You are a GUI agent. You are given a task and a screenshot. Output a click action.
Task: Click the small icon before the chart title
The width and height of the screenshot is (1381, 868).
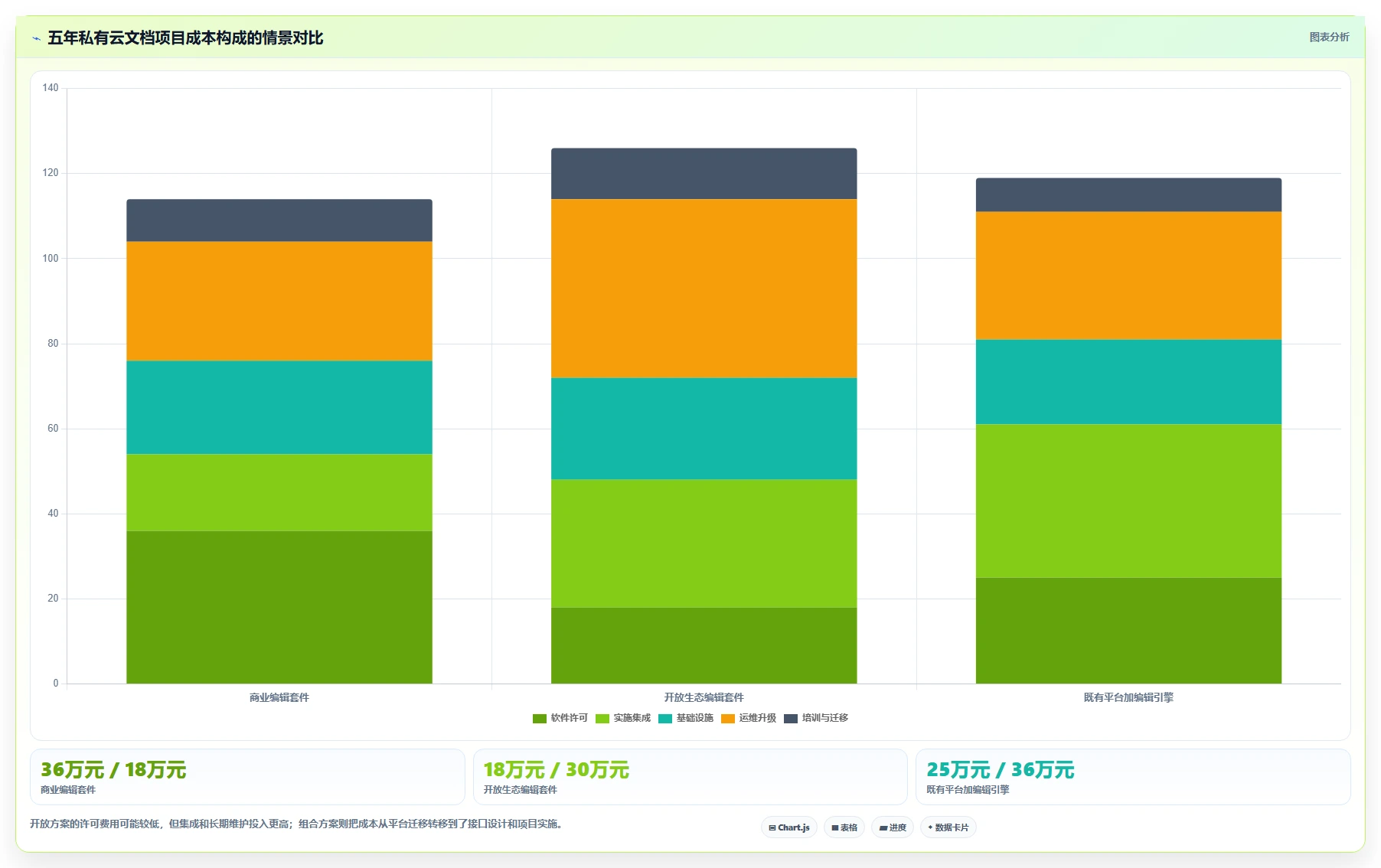(36, 38)
